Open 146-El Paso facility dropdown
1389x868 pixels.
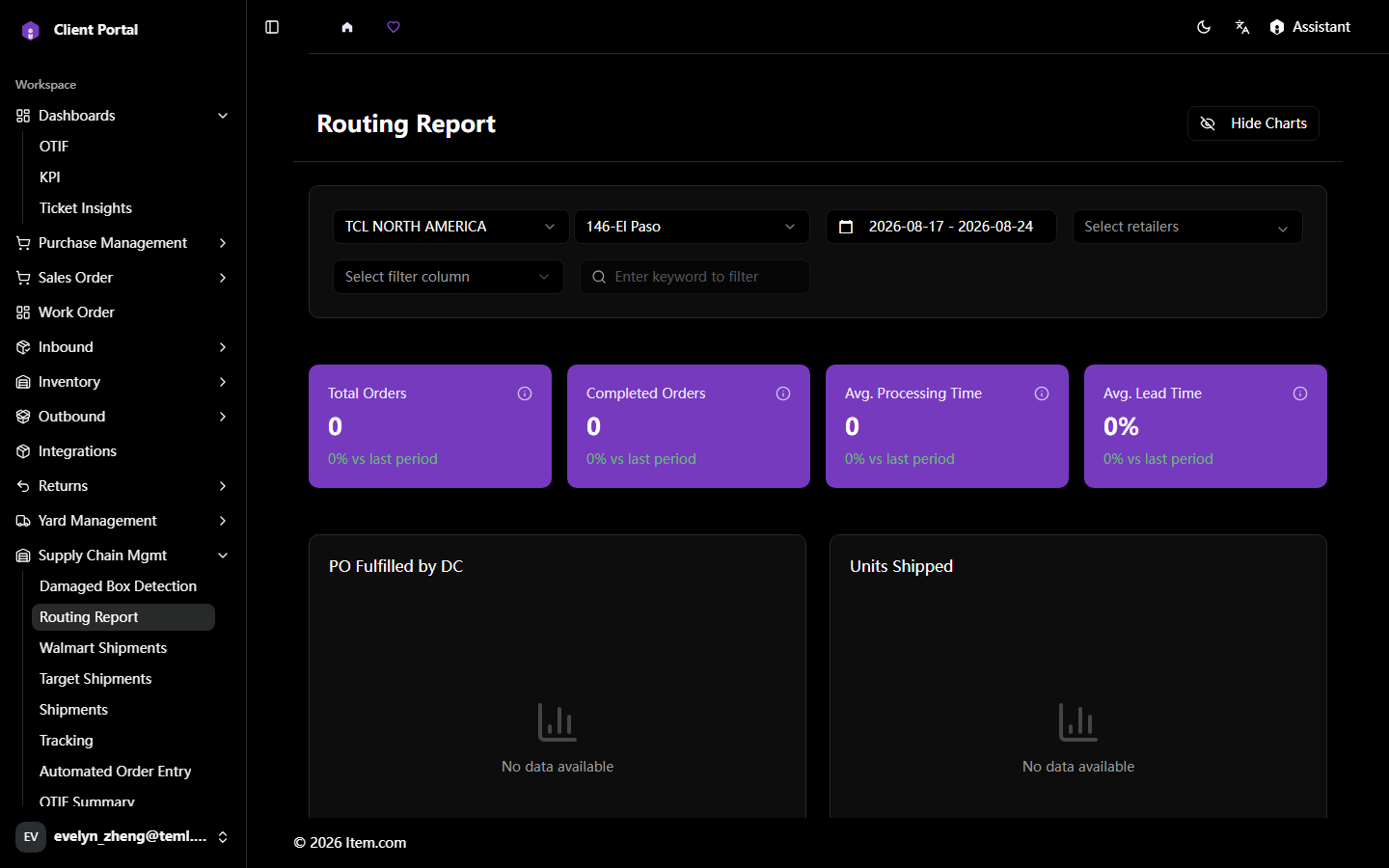tap(692, 227)
